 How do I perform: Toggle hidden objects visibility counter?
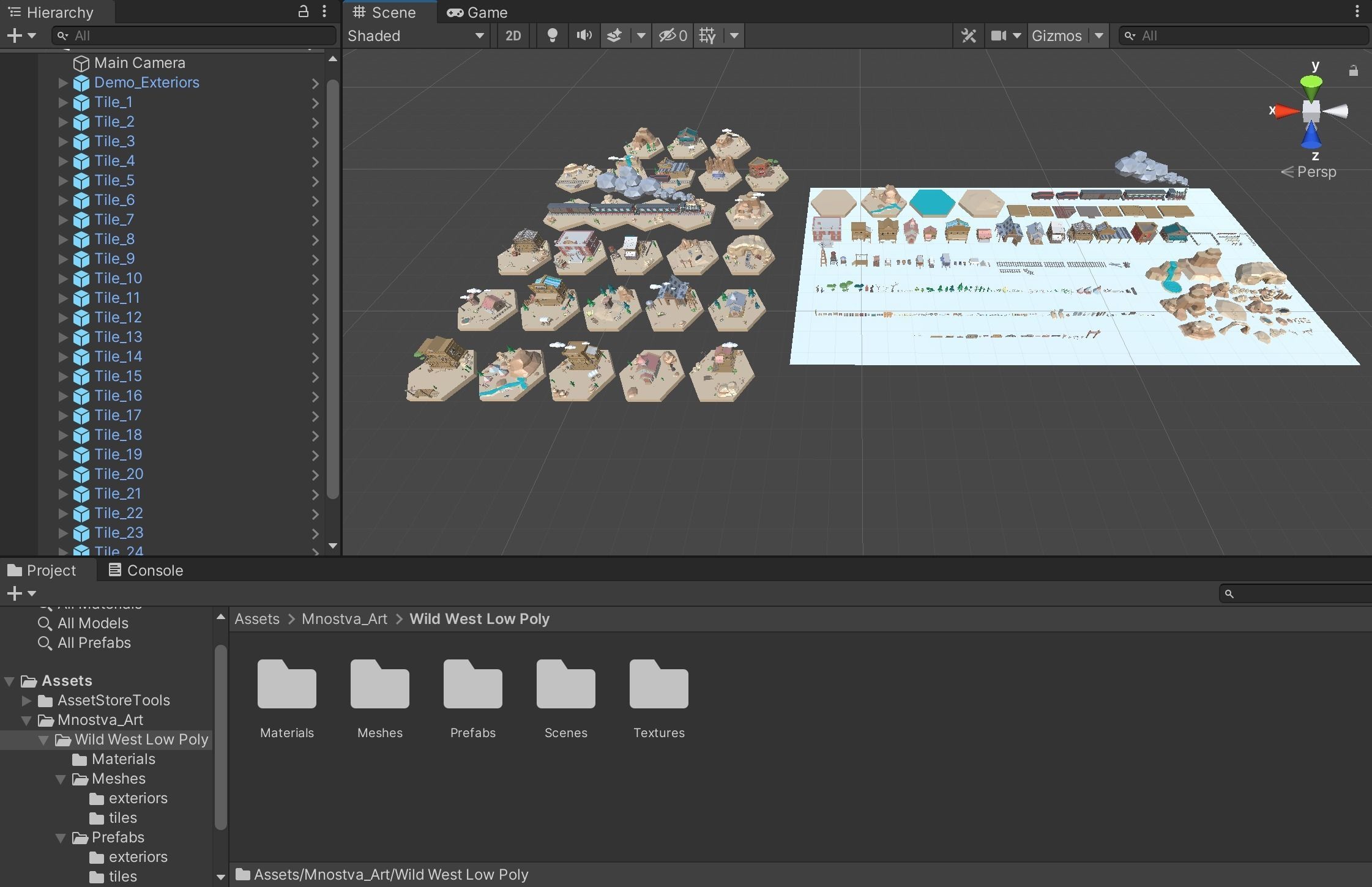(x=672, y=35)
